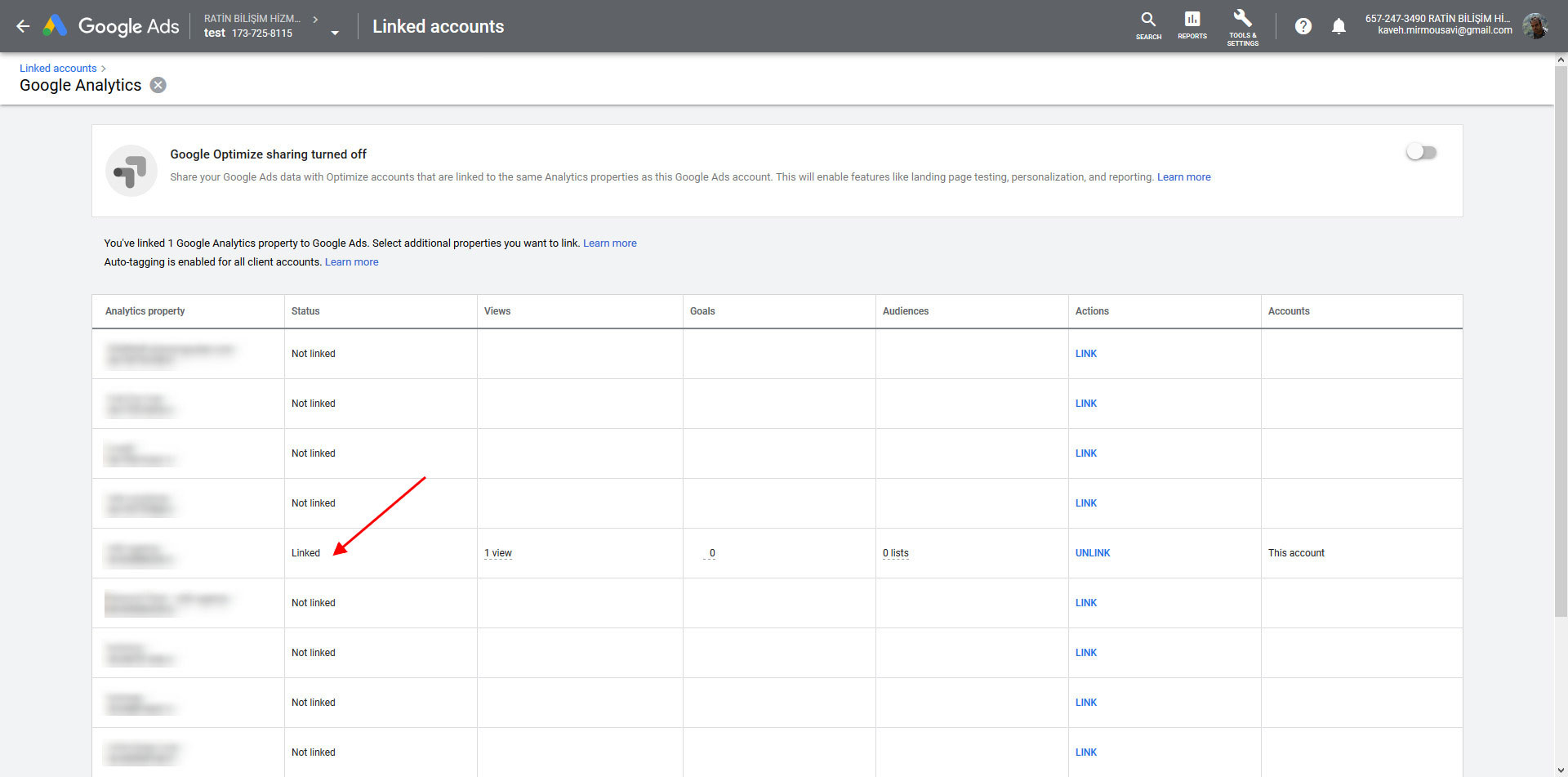Click LINK in the seventh table row
This screenshot has width=1568, height=777.
point(1085,653)
